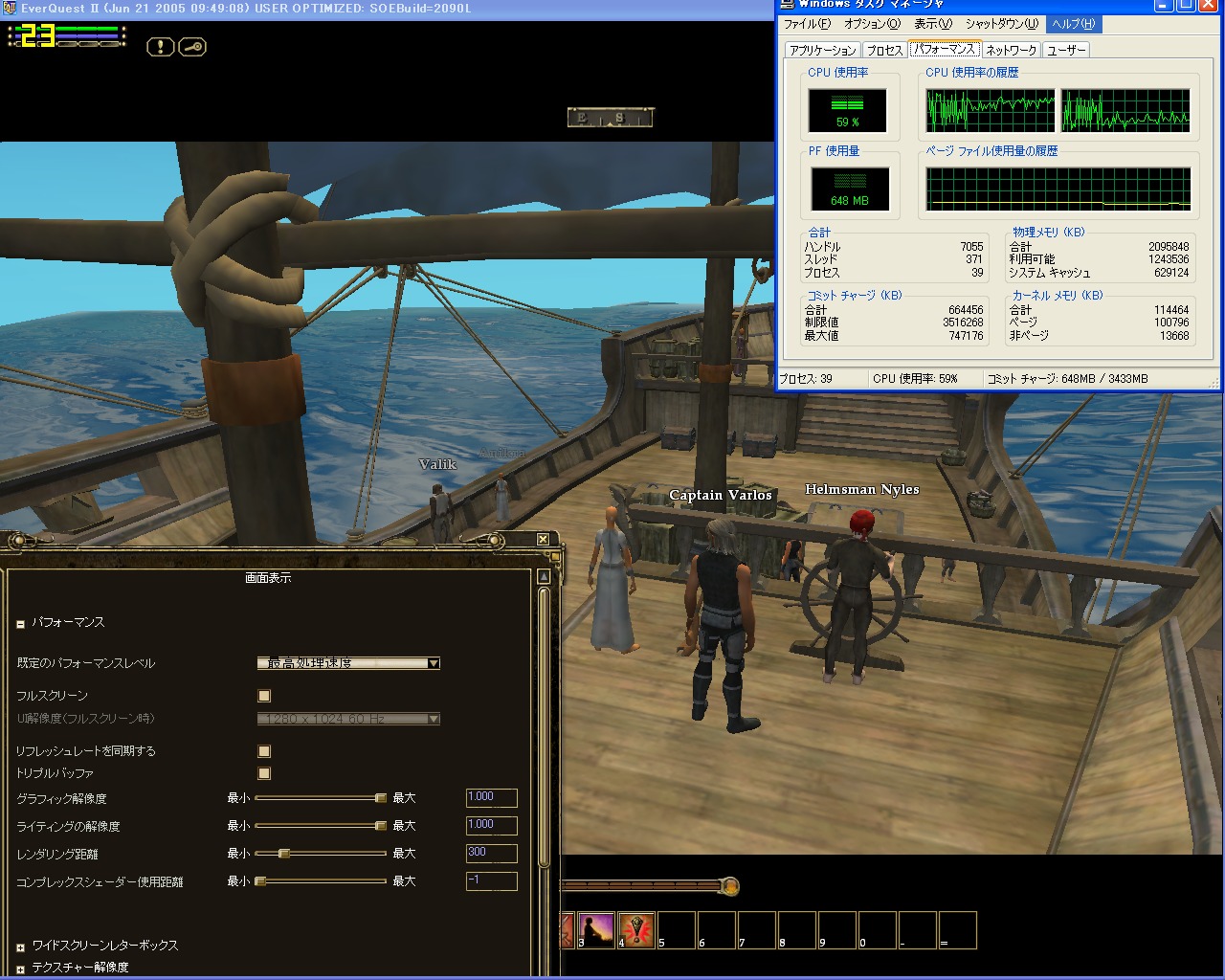Select empty hotbar slot 7

pos(756,930)
